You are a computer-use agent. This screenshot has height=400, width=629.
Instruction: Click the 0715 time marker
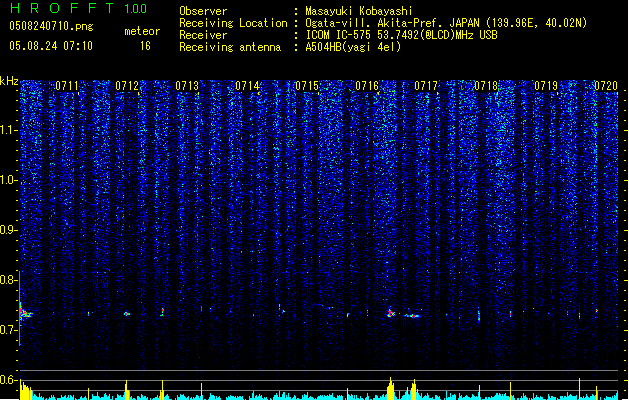pos(307,86)
